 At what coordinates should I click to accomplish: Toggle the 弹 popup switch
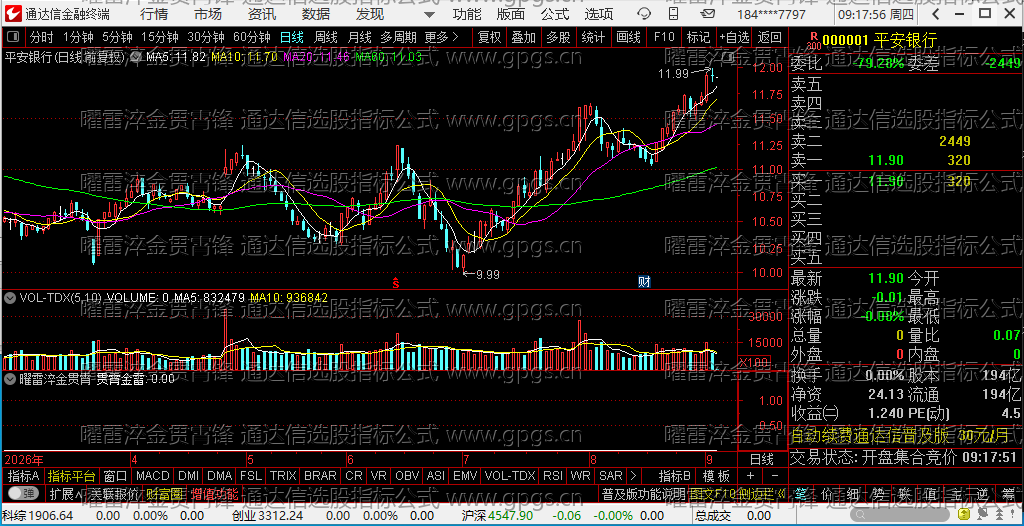tap(23, 493)
